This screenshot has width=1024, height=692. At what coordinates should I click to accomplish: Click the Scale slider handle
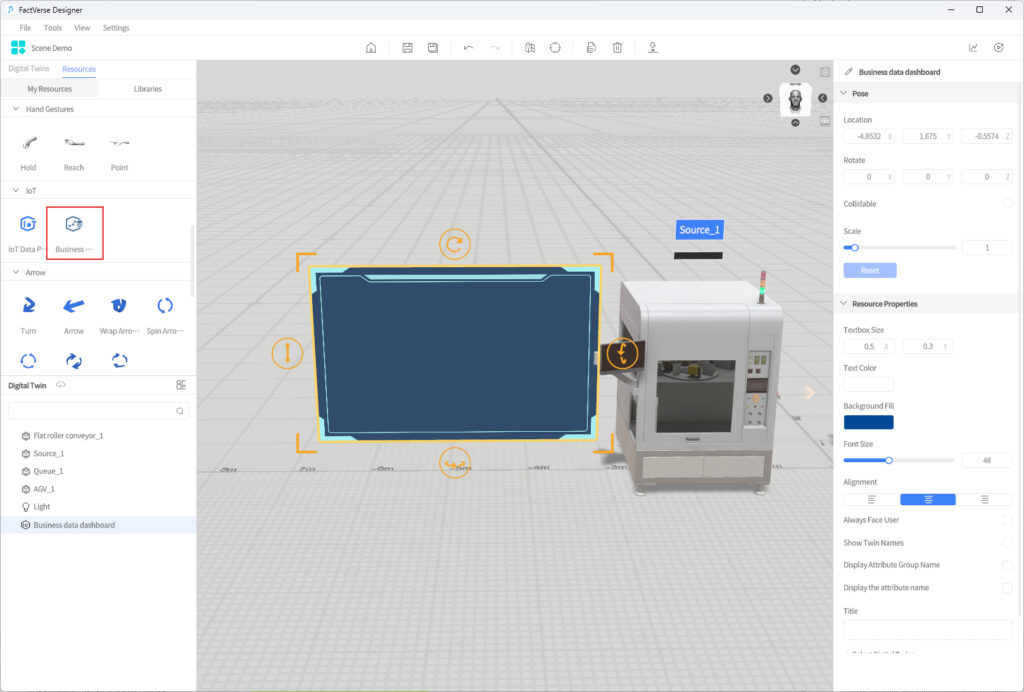854,247
